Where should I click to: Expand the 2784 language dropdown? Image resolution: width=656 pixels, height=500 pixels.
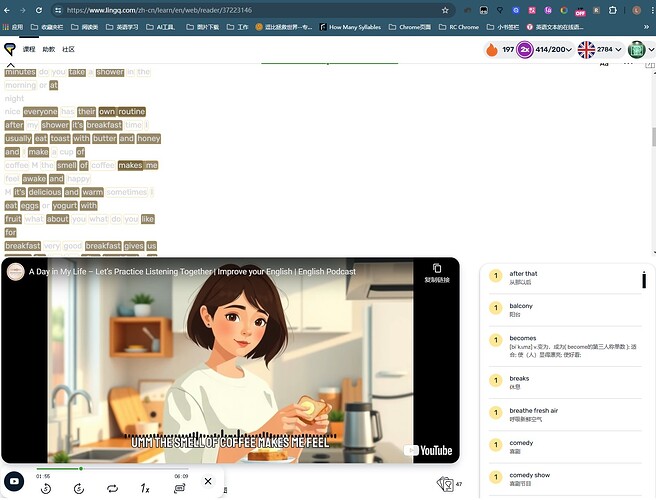coord(618,50)
